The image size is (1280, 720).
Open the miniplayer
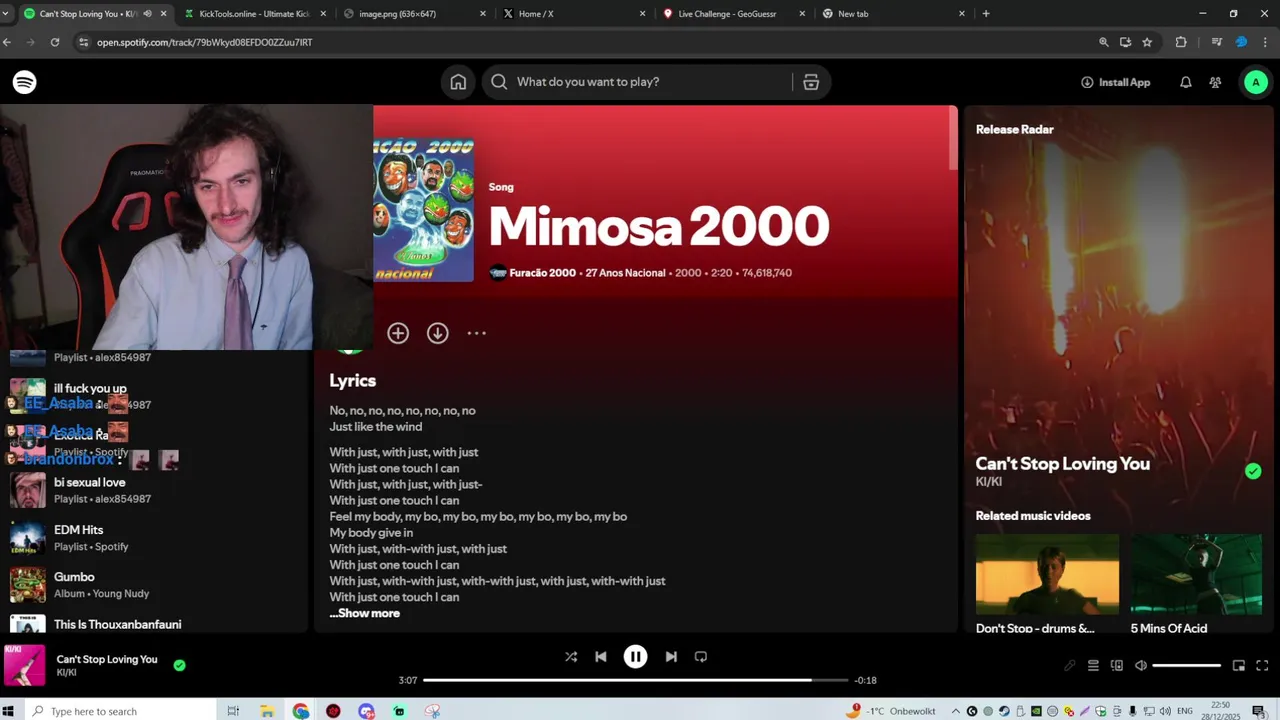[x=1238, y=666]
